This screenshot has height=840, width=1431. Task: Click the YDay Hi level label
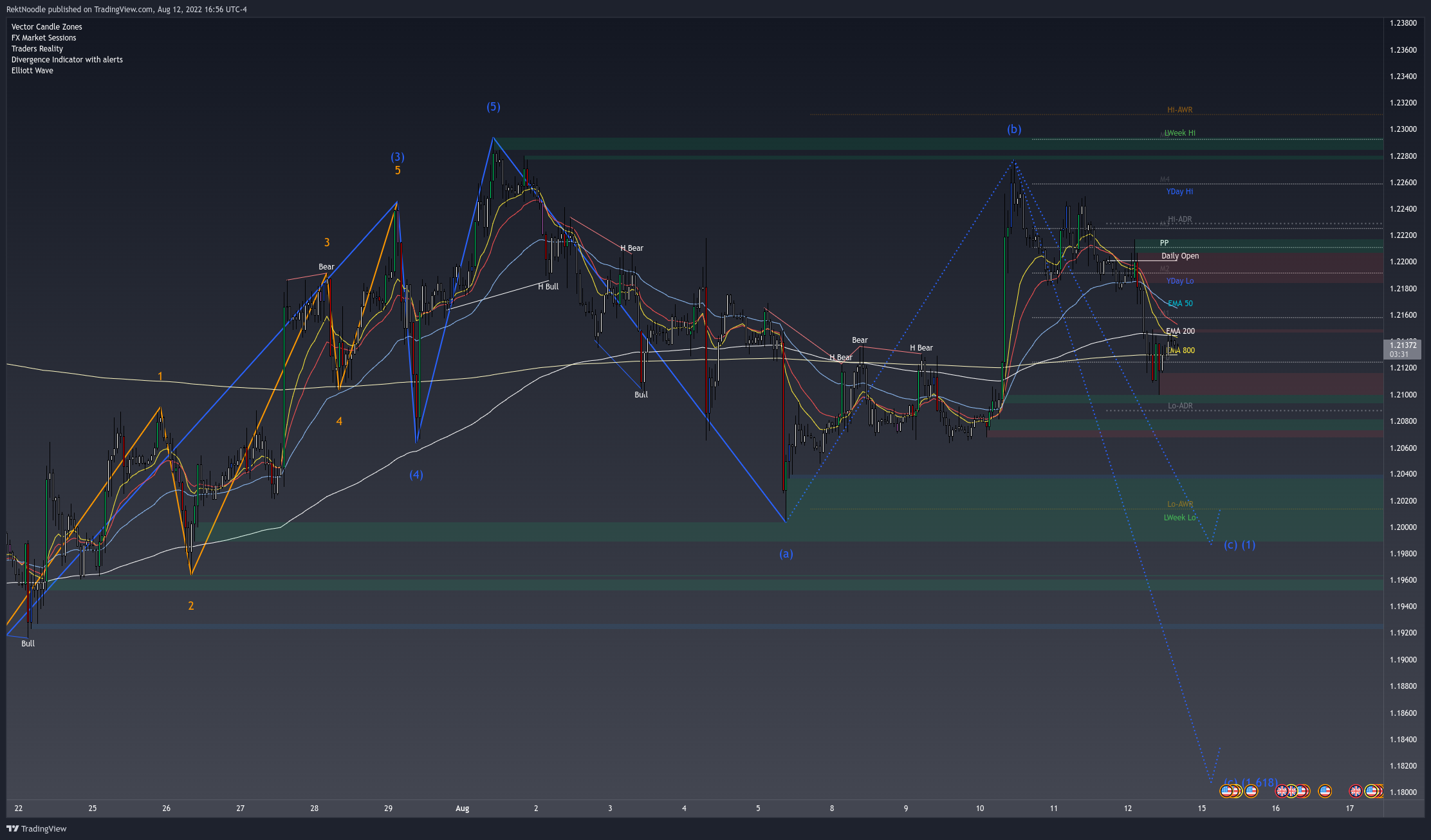pyautogui.click(x=1180, y=192)
